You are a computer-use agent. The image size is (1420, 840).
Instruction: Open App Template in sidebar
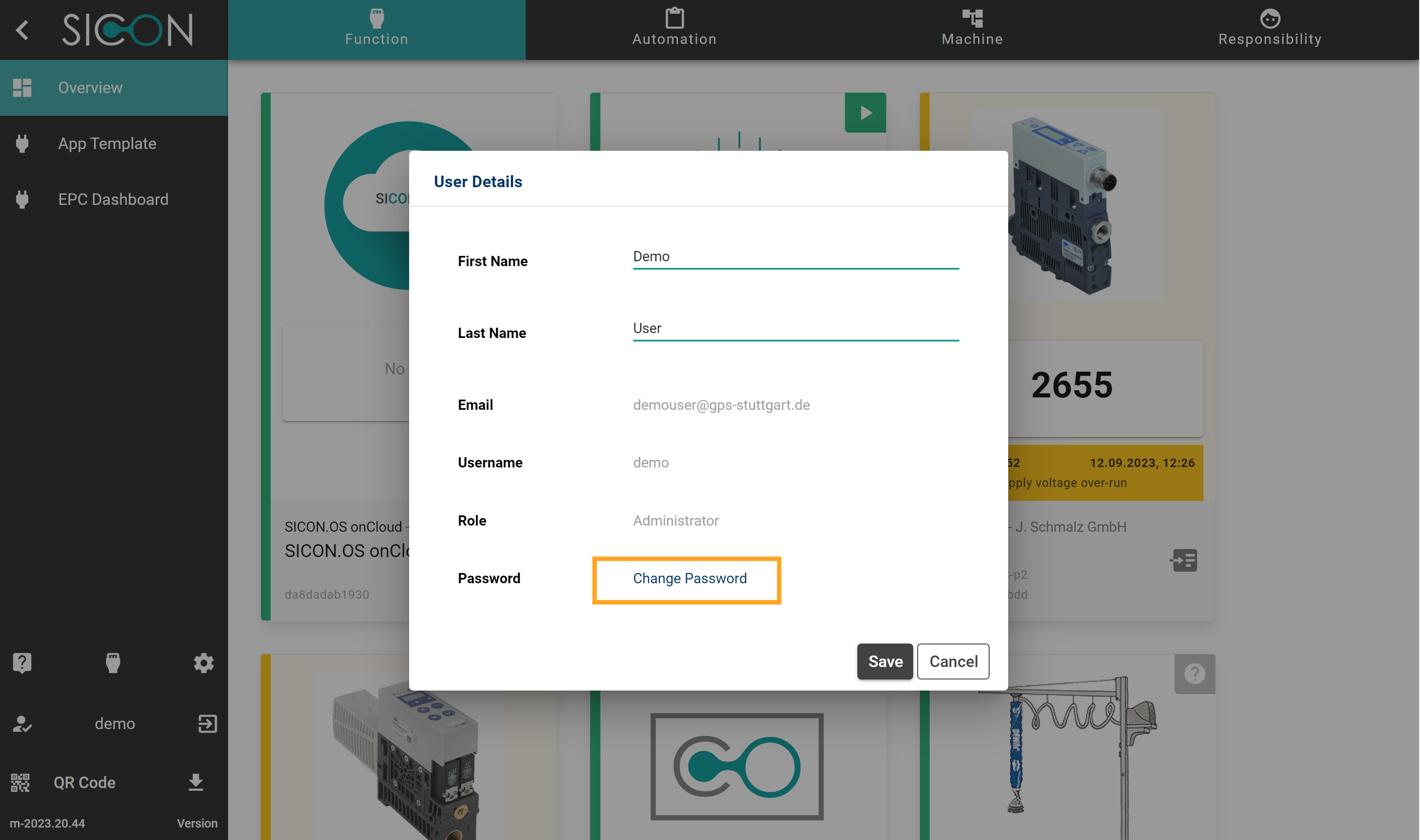pyautogui.click(x=107, y=144)
